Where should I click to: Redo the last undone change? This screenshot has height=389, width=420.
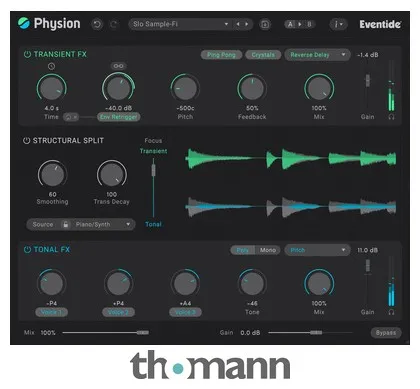click(x=114, y=24)
